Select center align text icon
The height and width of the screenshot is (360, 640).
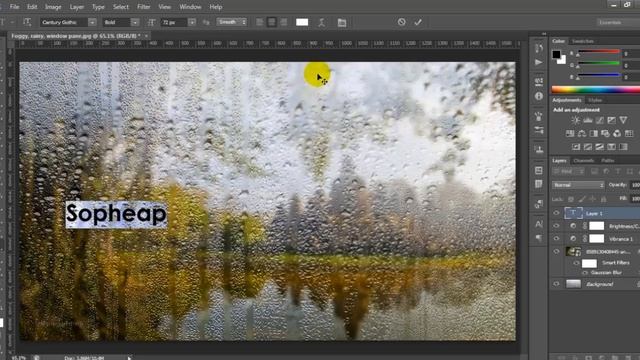click(x=271, y=22)
